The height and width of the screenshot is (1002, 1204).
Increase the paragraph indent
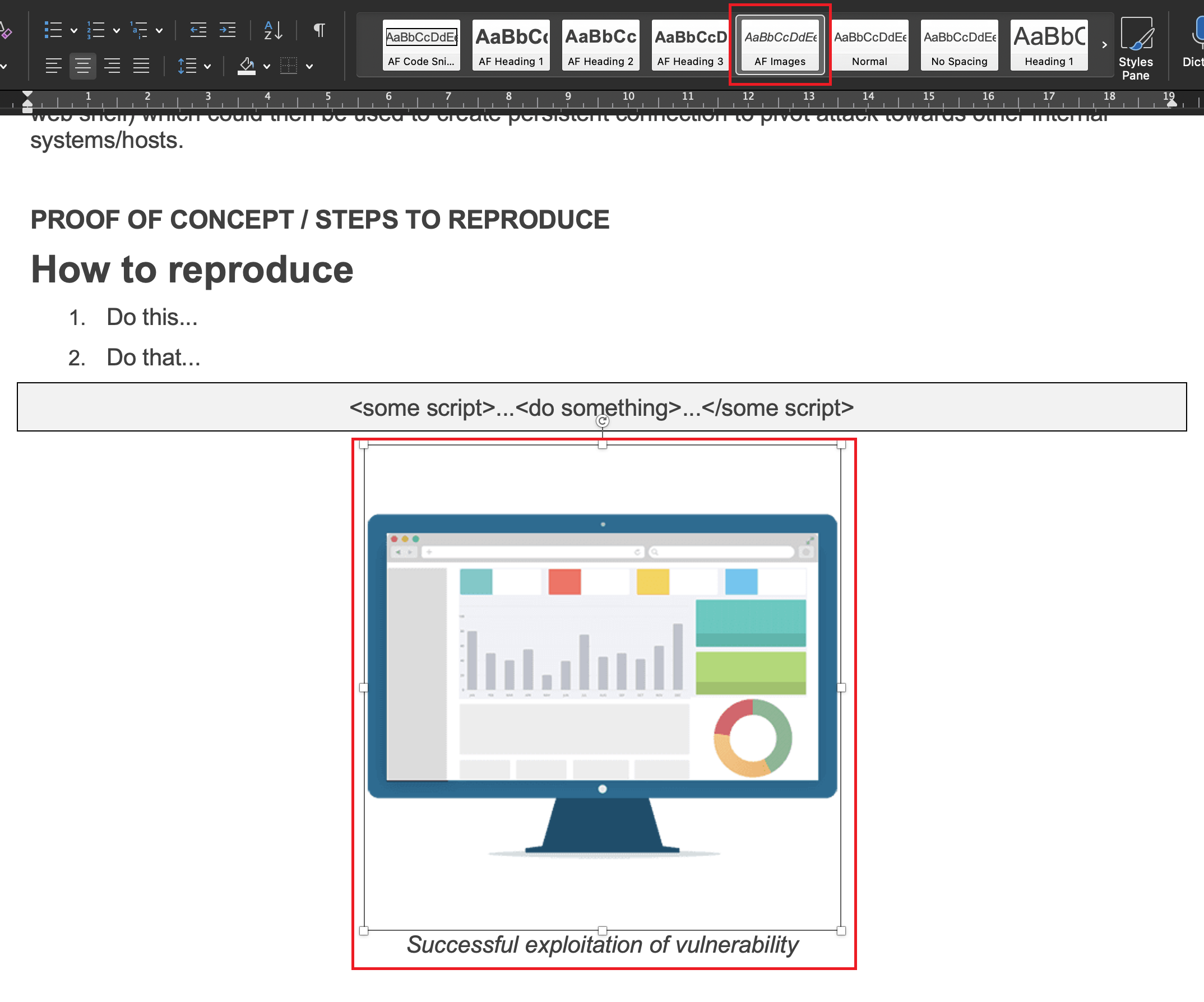228,30
